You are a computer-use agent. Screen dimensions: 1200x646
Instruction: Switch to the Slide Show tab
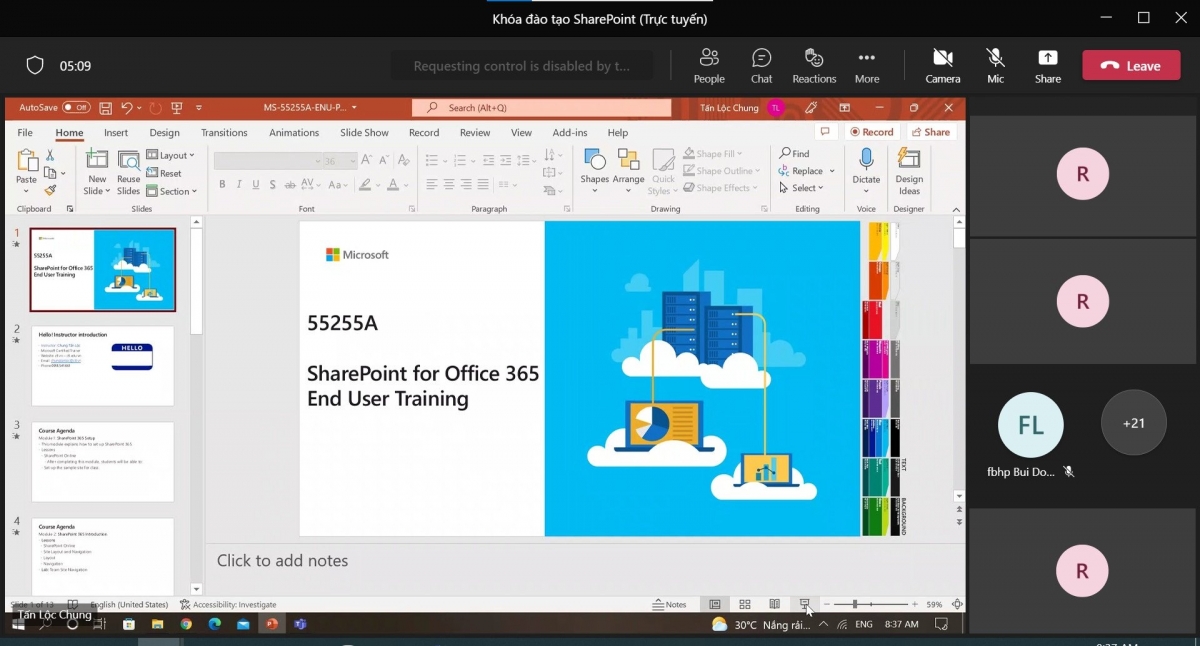364,132
